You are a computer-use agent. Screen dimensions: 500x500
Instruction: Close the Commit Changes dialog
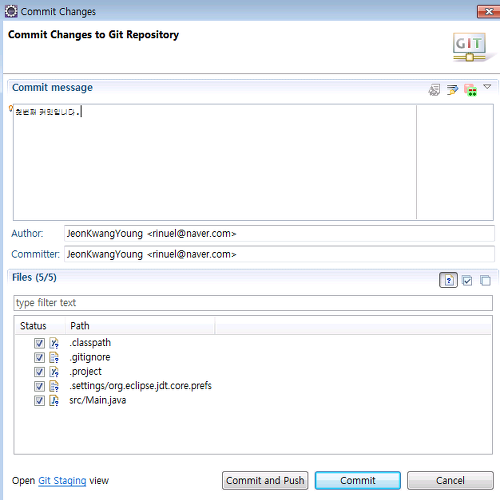pos(489,12)
